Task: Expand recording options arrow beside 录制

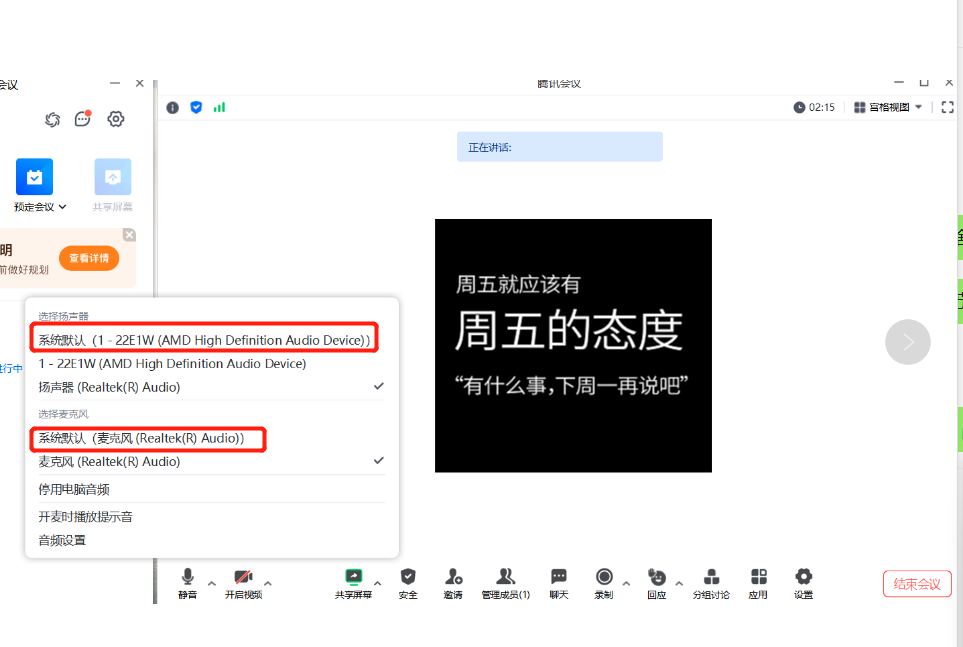Action: 626,583
